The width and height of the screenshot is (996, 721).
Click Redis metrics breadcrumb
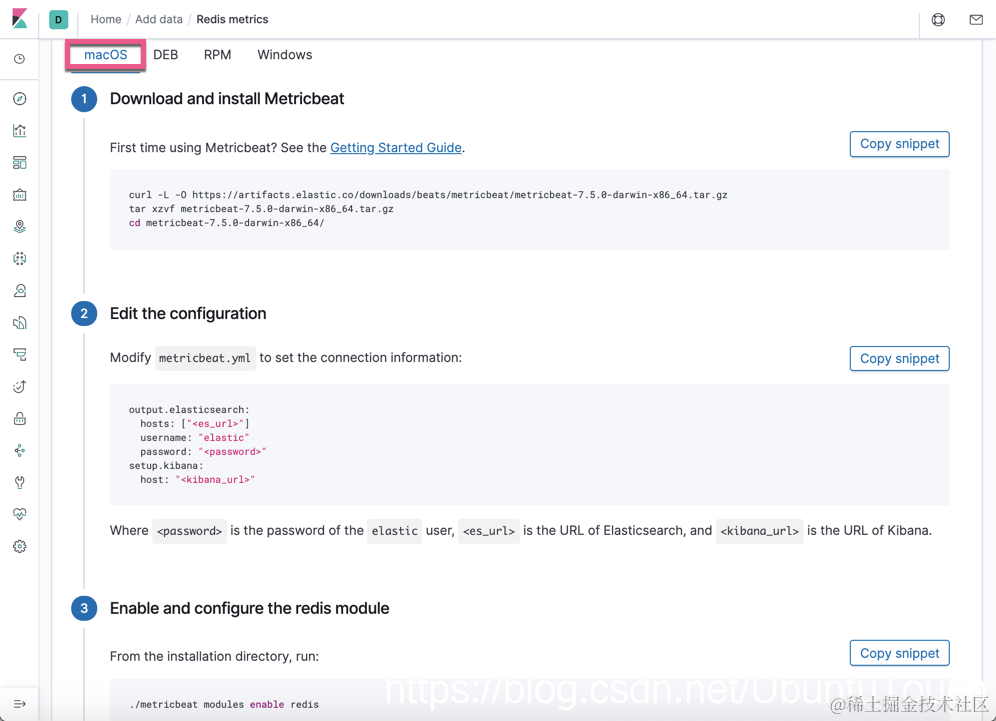point(232,20)
